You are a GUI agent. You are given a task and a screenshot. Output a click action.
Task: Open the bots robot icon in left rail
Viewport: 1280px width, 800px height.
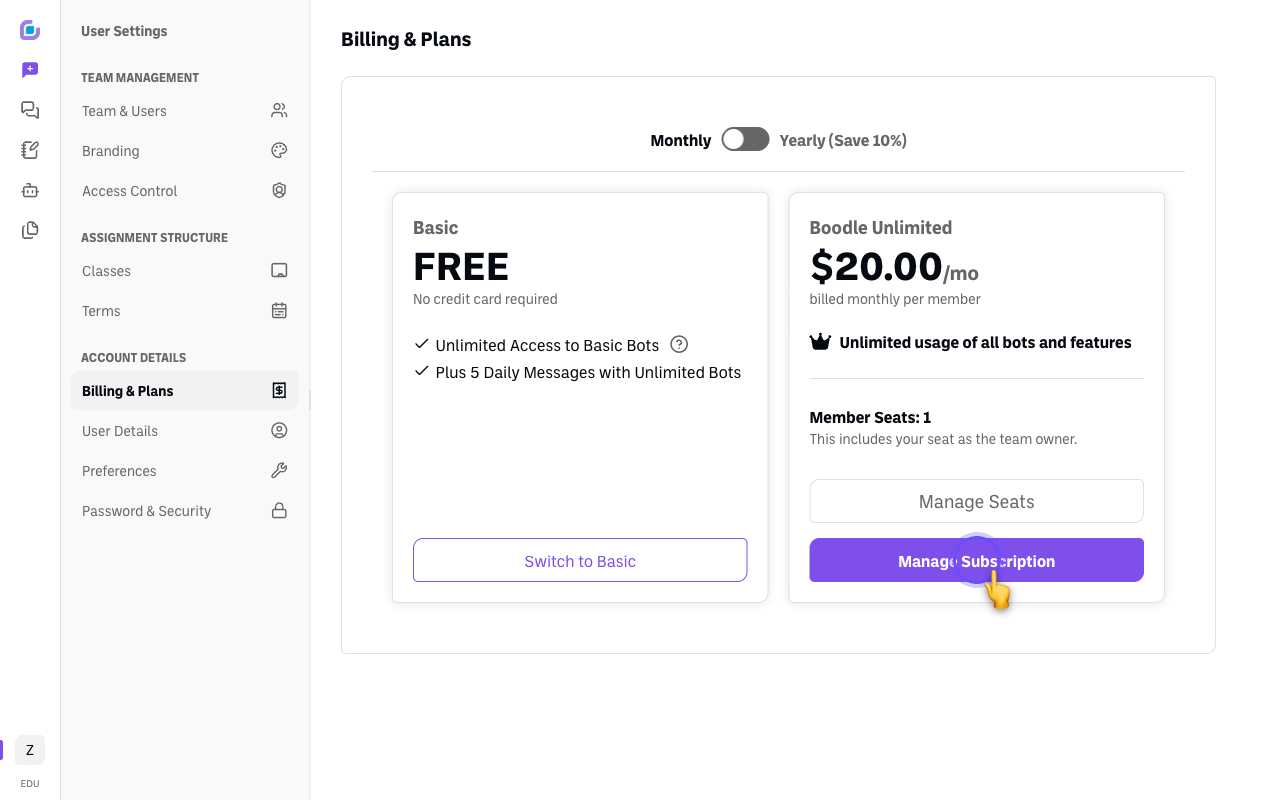point(30,190)
